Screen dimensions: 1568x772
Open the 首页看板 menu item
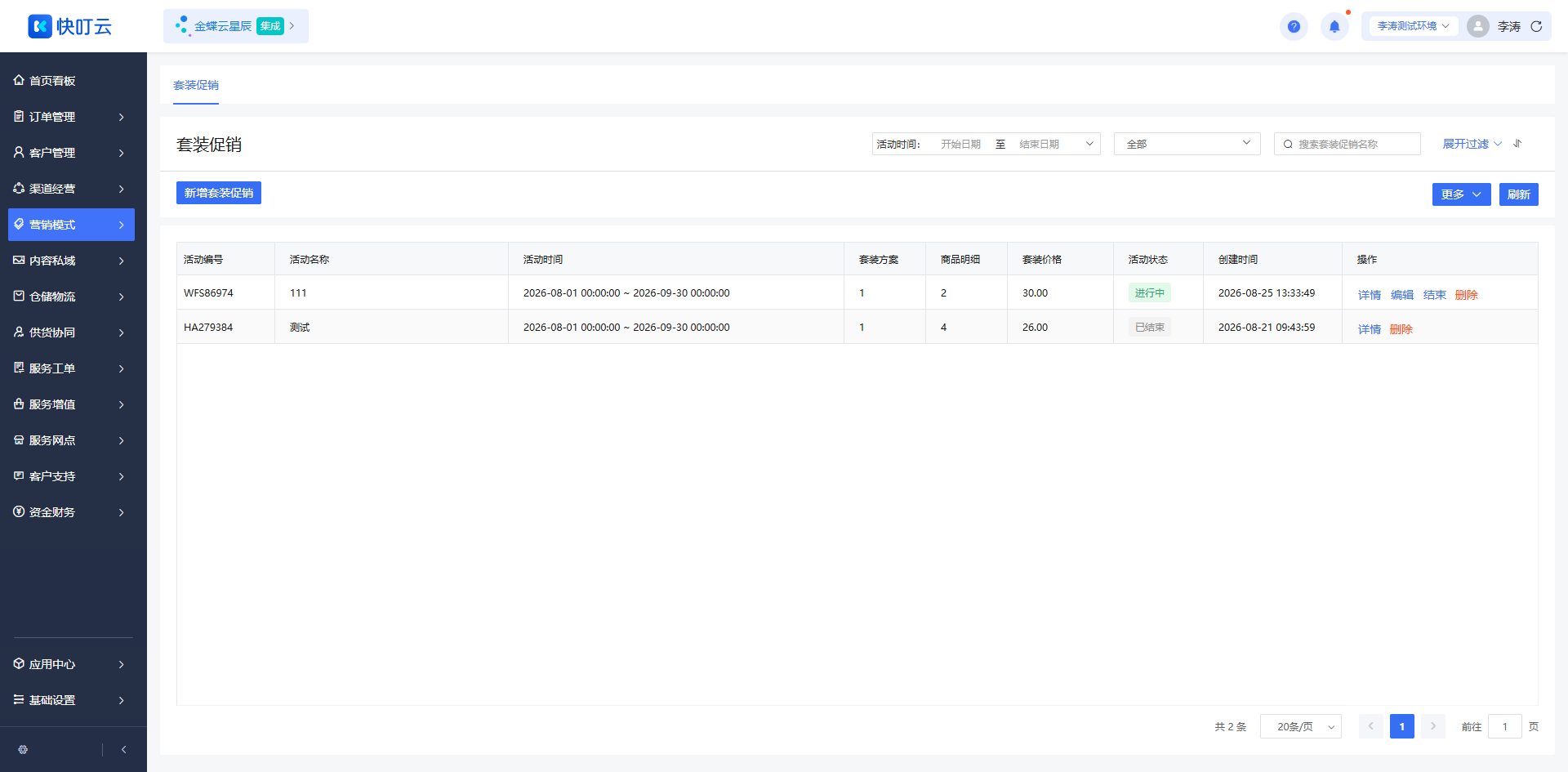click(x=71, y=80)
